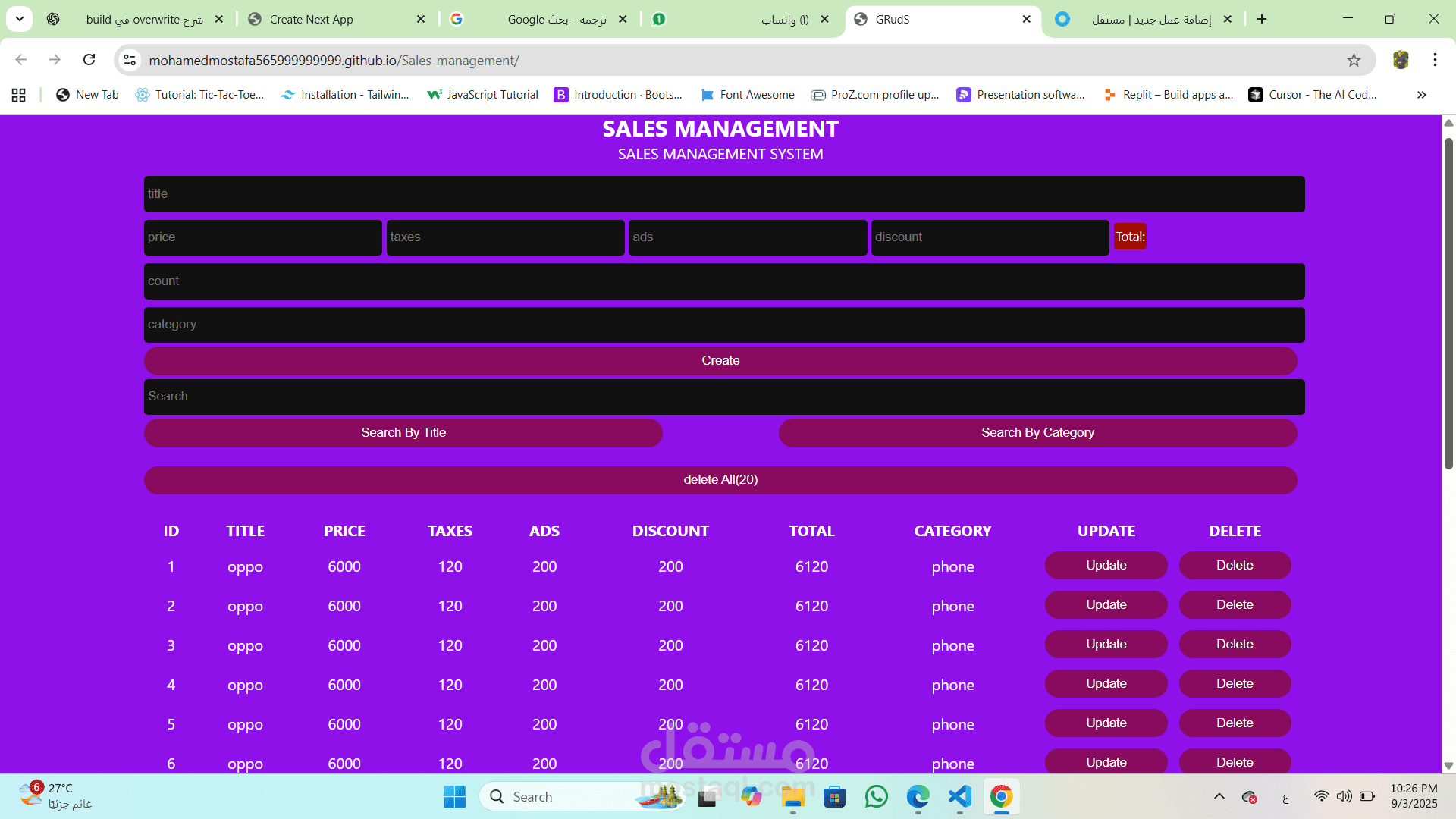This screenshot has width=1456, height=819.
Task: Switch to the build overwrite ChatGPT tab
Action: click(136, 19)
